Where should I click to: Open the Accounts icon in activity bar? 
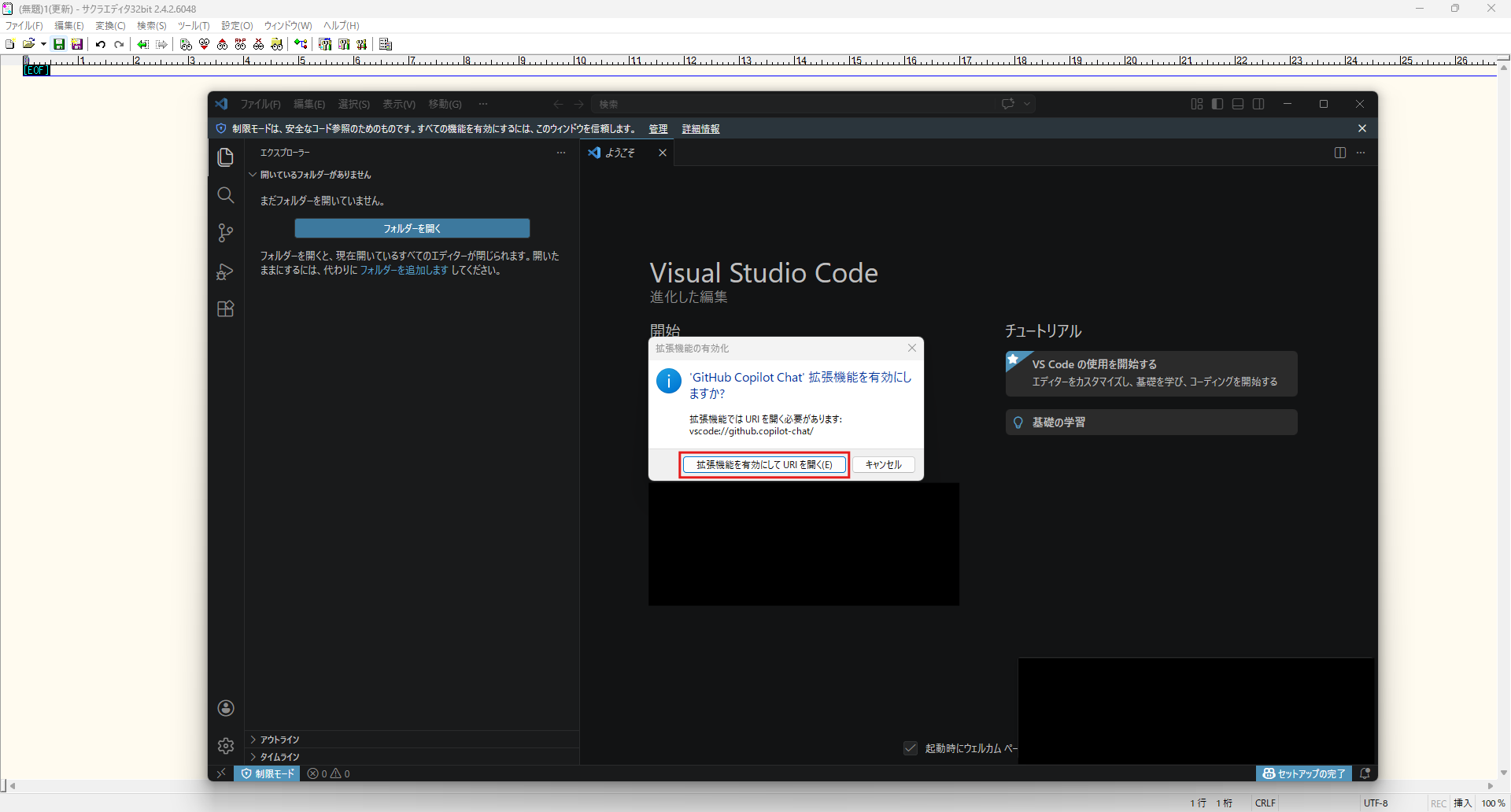click(226, 708)
